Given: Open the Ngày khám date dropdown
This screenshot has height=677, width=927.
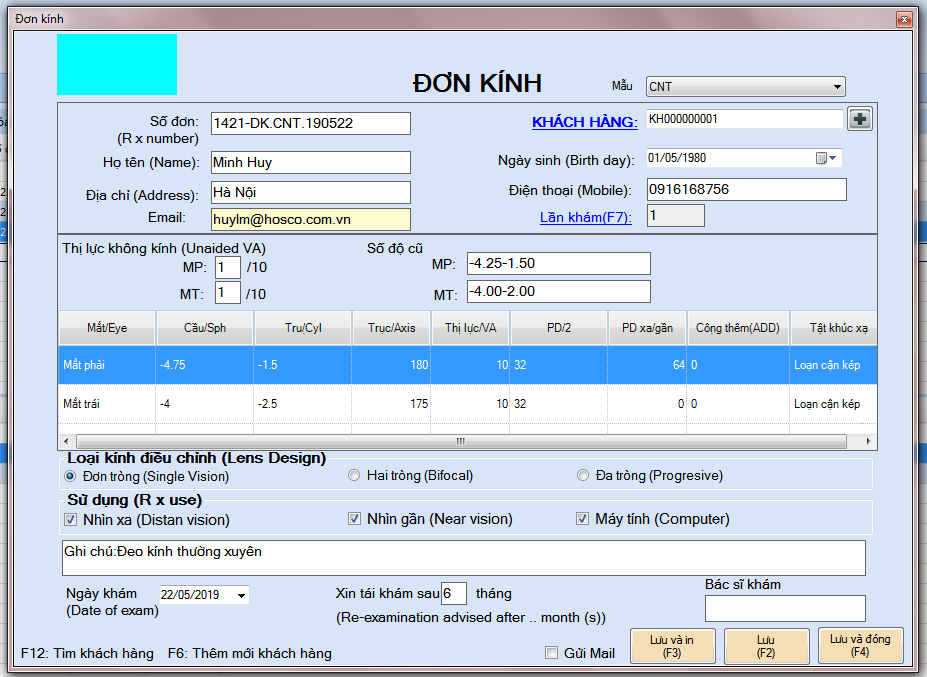Looking at the screenshot, I should click(x=241, y=595).
